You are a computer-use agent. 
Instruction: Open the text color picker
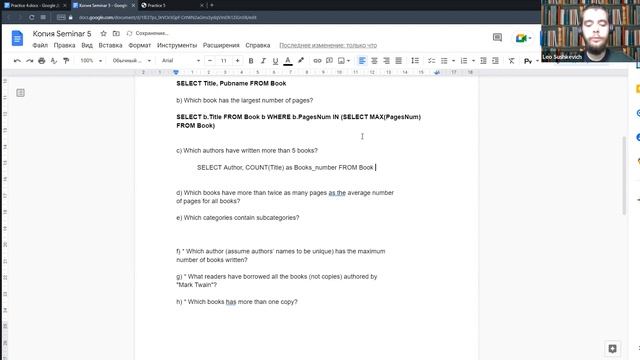(288, 61)
